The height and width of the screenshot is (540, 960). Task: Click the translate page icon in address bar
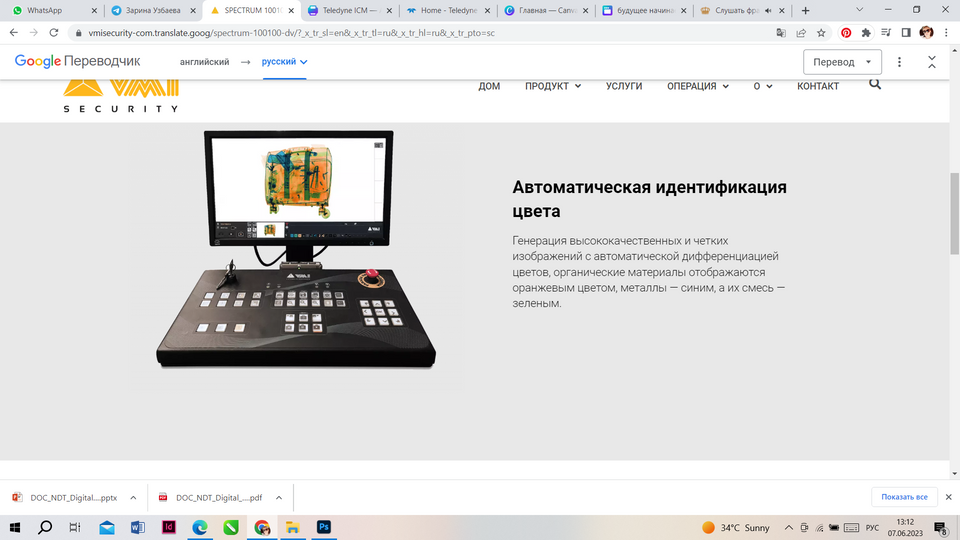point(781,32)
